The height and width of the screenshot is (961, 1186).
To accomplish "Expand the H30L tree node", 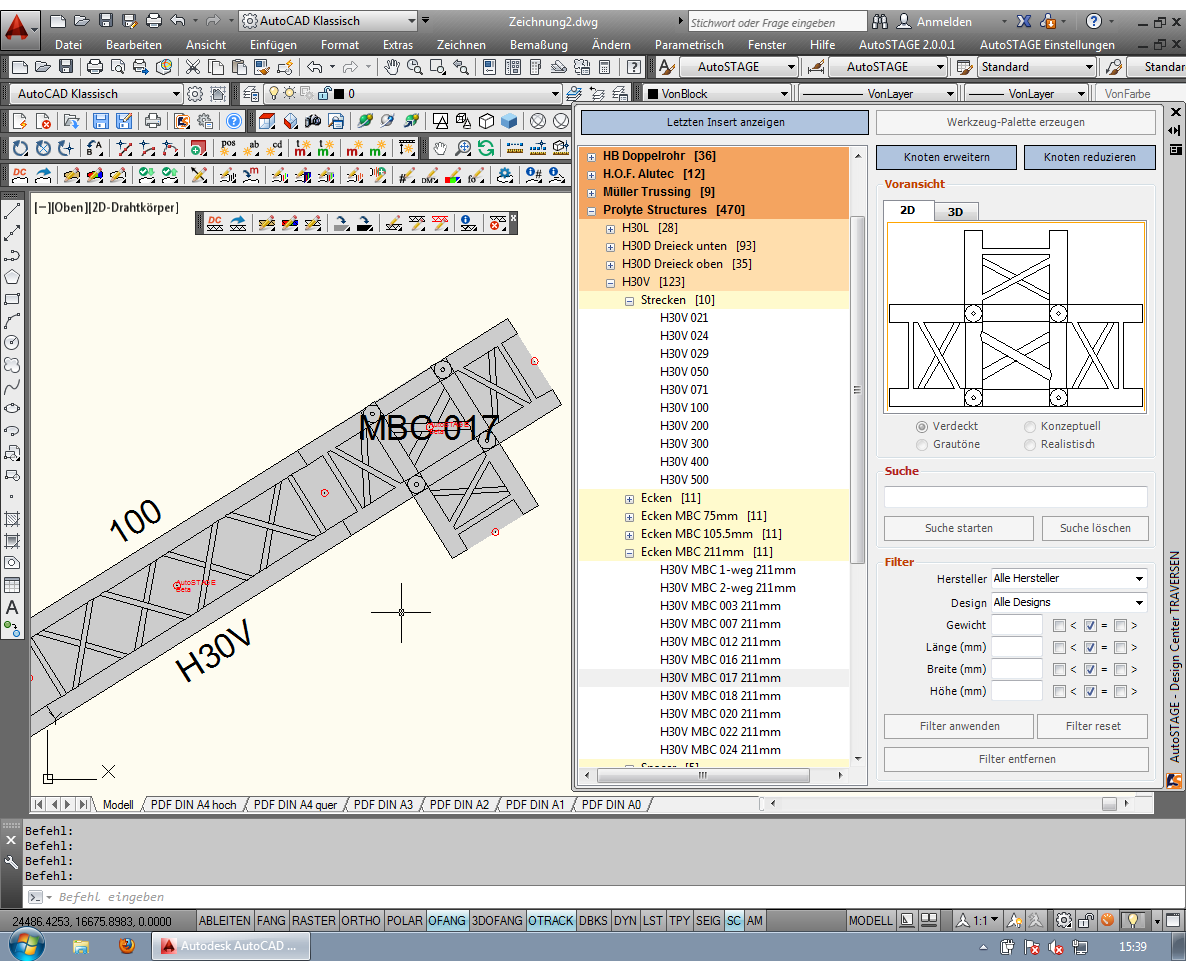I will pyautogui.click(x=610, y=228).
